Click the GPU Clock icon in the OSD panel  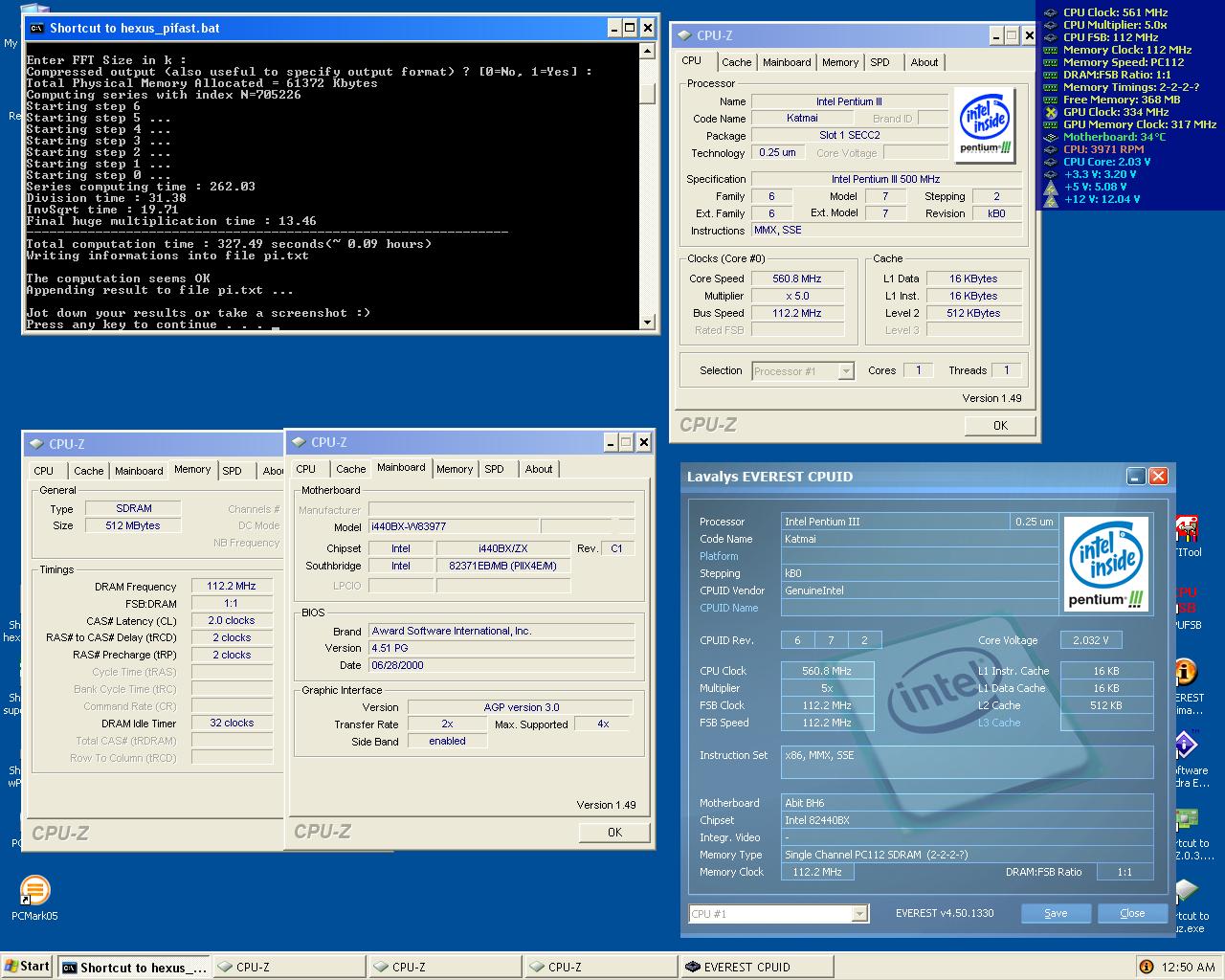pyautogui.click(x=1051, y=112)
